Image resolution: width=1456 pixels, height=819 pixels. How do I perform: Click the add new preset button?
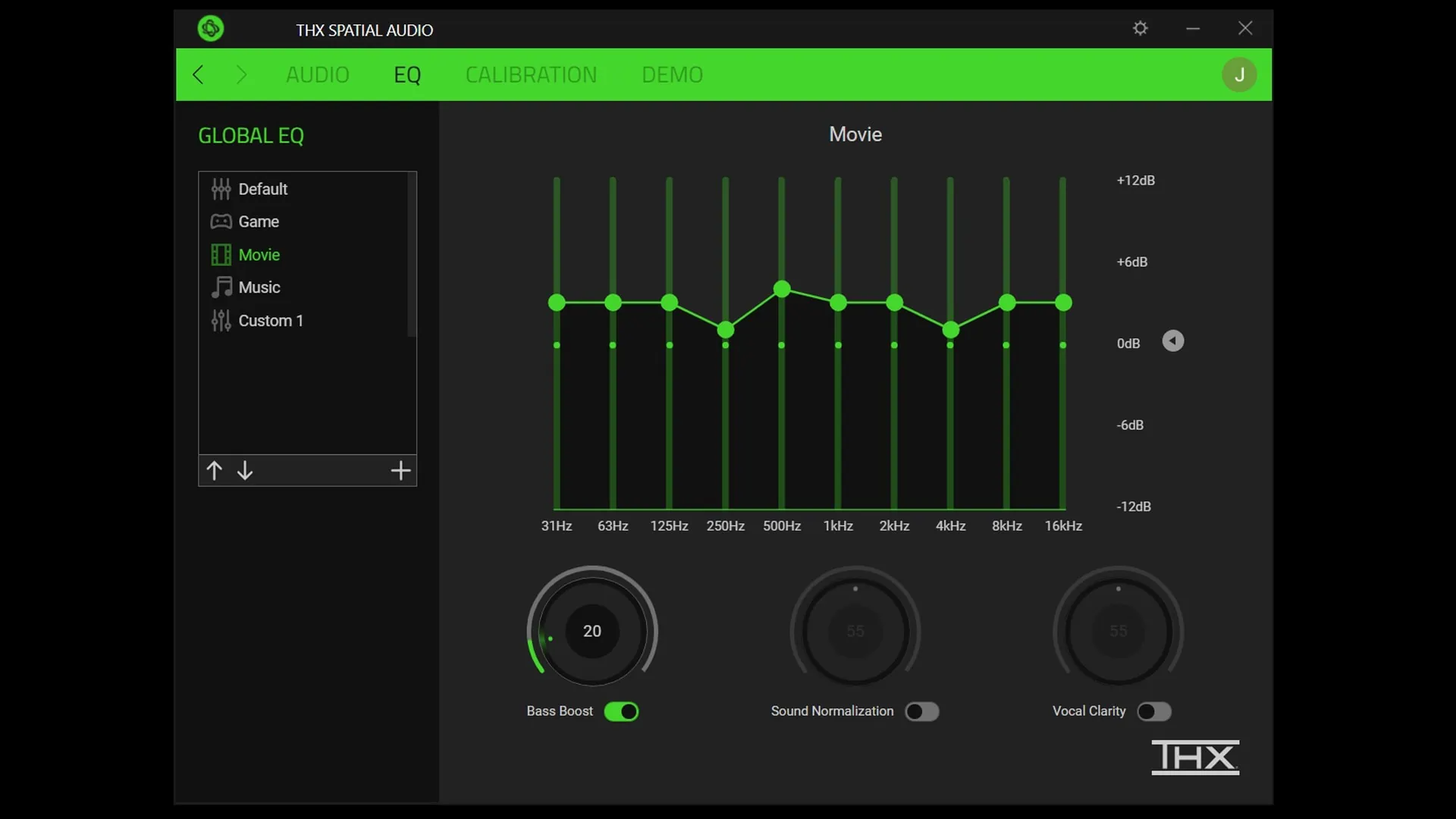pyautogui.click(x=400, y=470)
